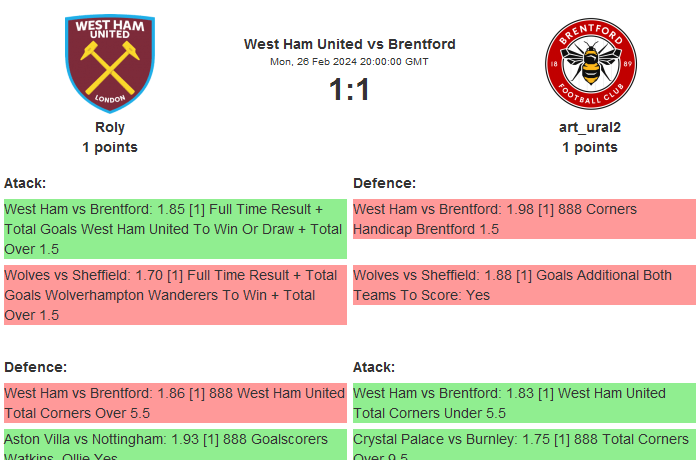Select the 1.88 Both Teams To Score bet
700x460 pixels.
tap(524, 285)
